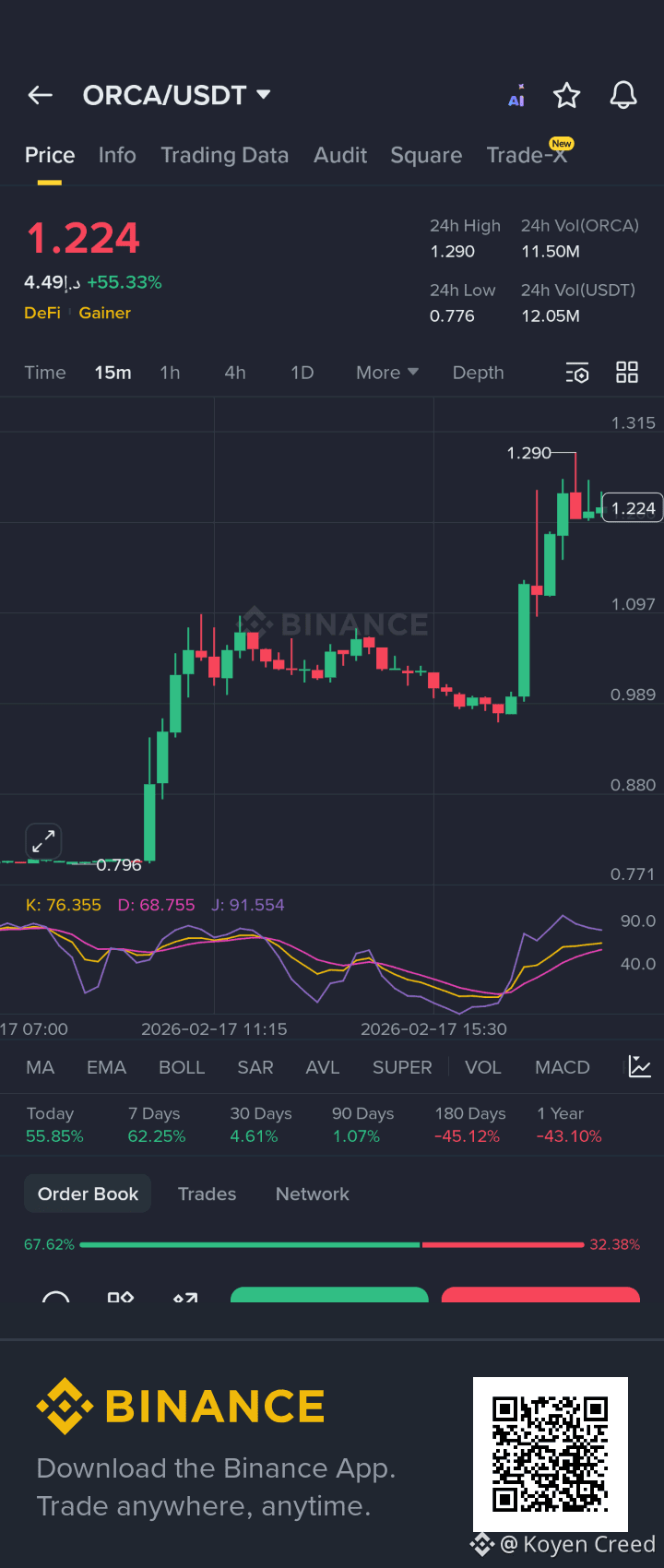
Task: Select the 1h interval
Action: 170,373
